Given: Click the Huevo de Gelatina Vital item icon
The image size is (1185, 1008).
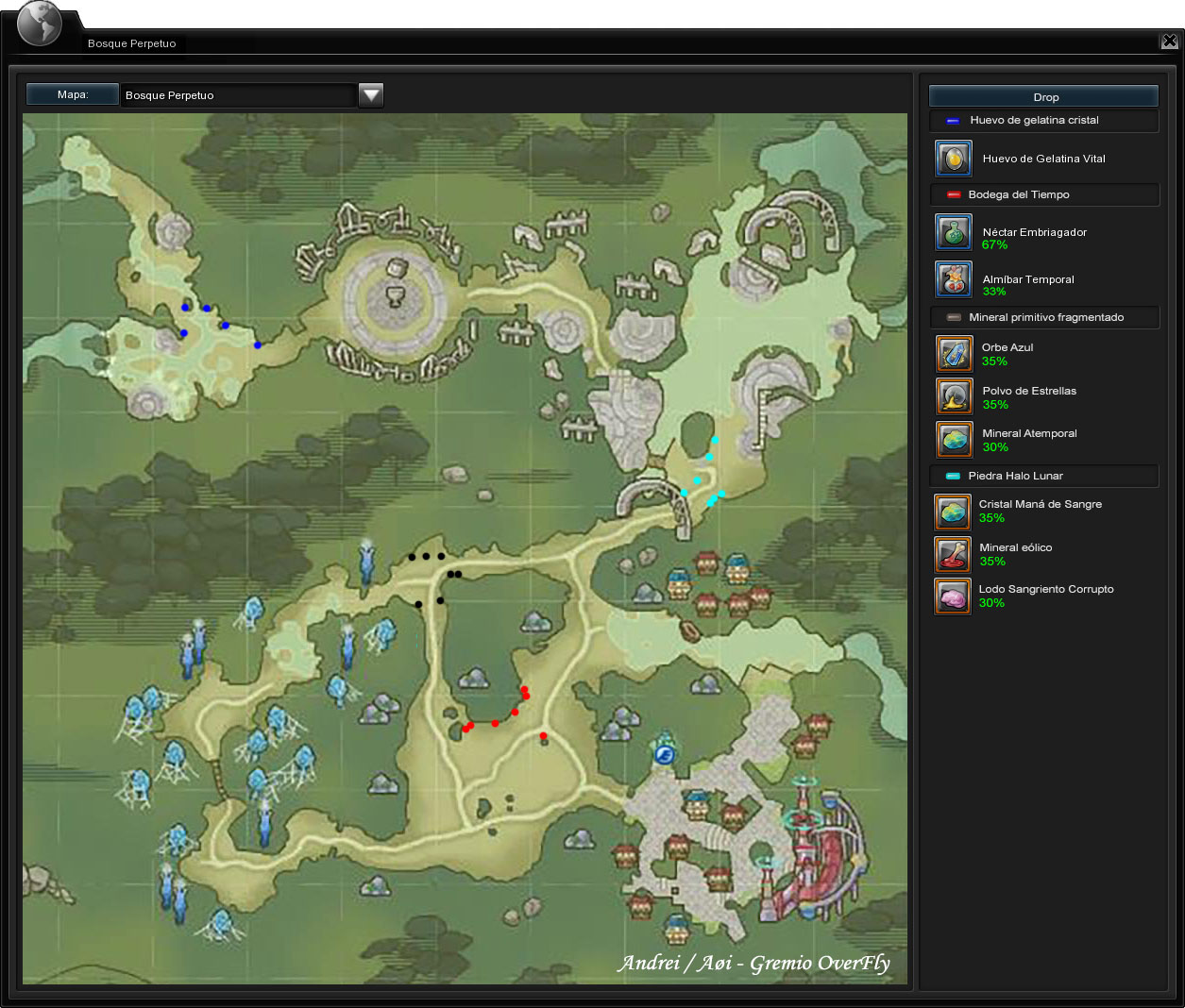Looking at the screenshot, I should (954, 159).
